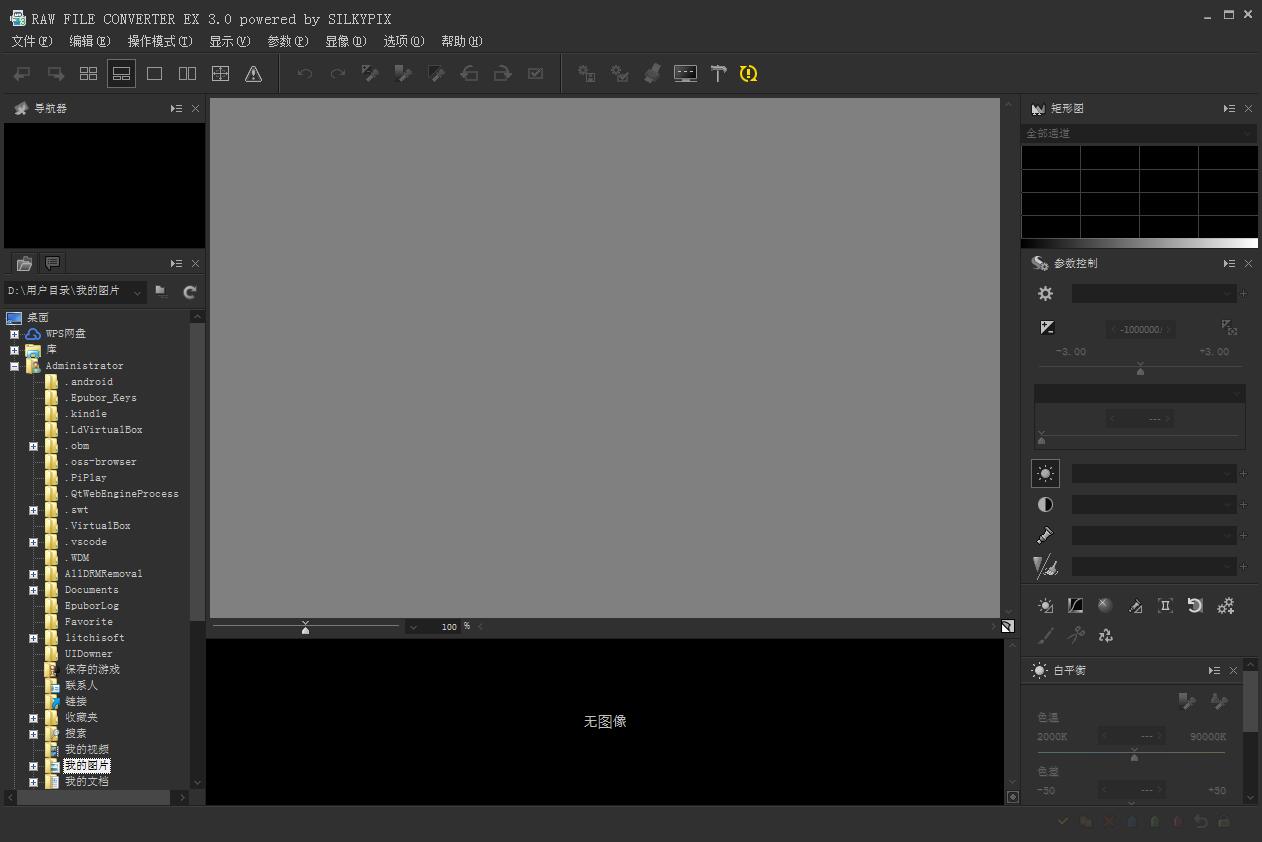Switch to single preview display mode

[154, 74]
